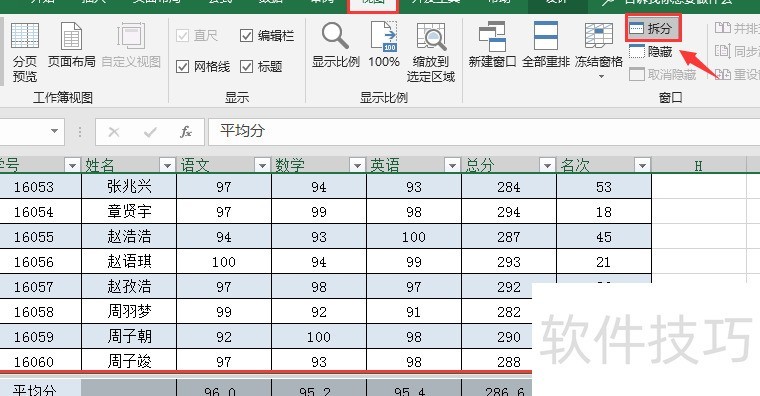
Task: Open Page Break Preview (分页预览)
Action: (25, 52)
